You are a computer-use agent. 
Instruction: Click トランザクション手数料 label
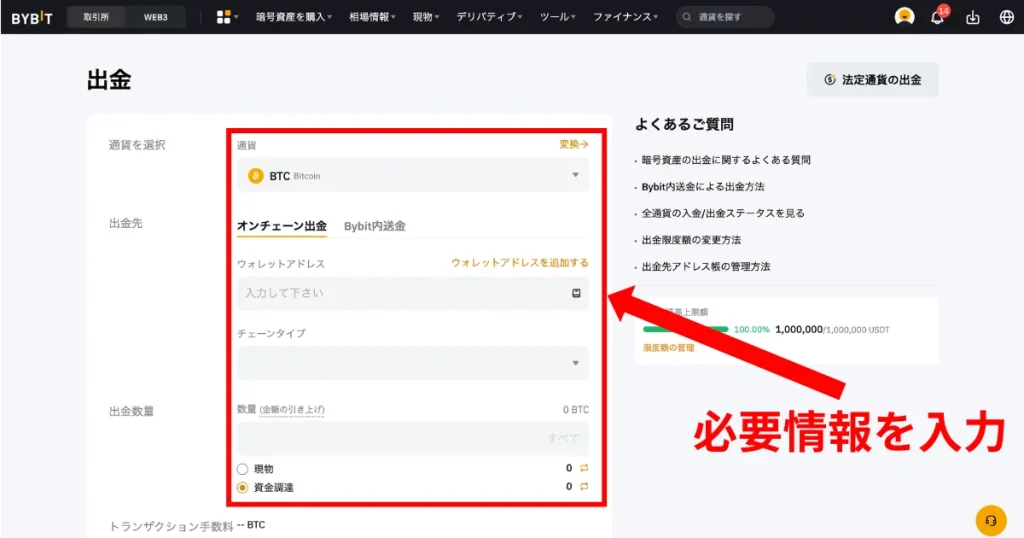pos(171,526)
